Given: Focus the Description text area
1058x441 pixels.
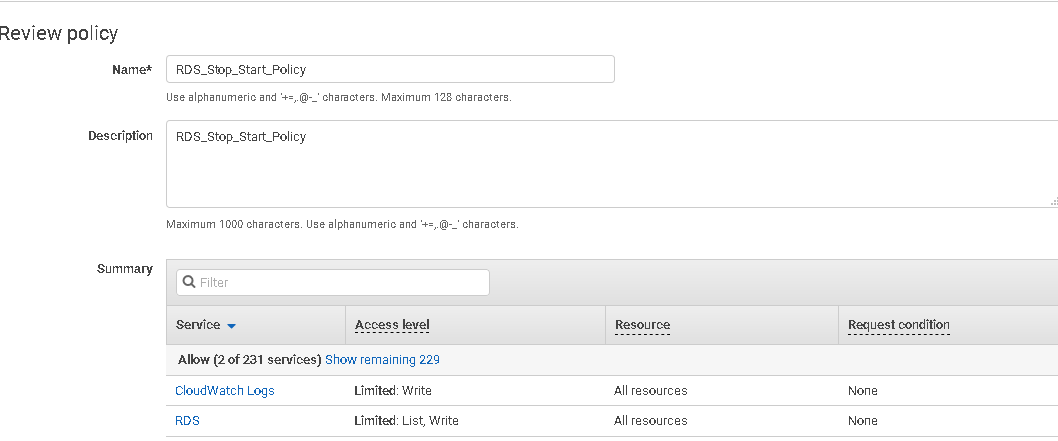Looking at the screenshot, I should [x=610, y=163].
